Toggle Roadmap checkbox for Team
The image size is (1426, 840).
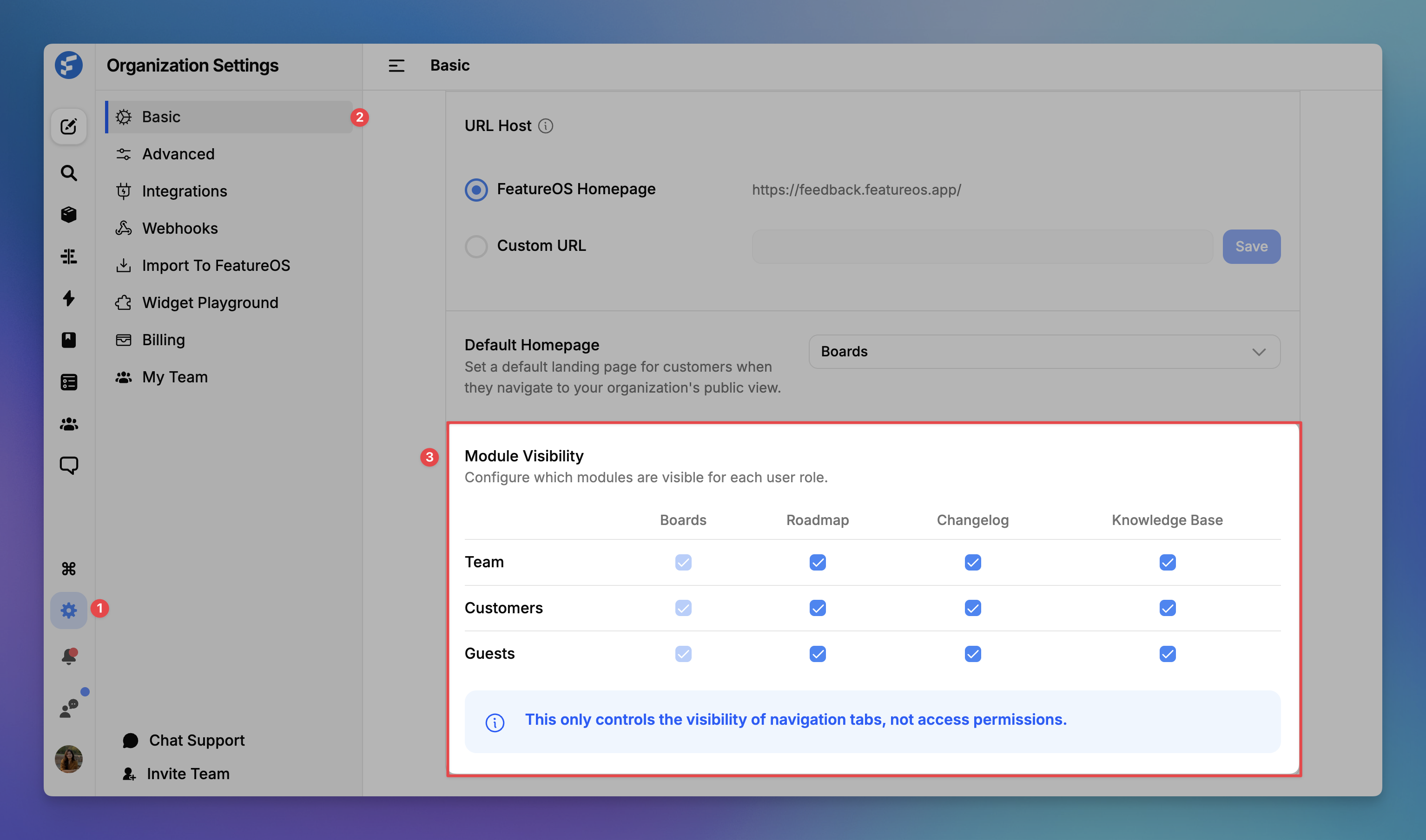(818, 562)
